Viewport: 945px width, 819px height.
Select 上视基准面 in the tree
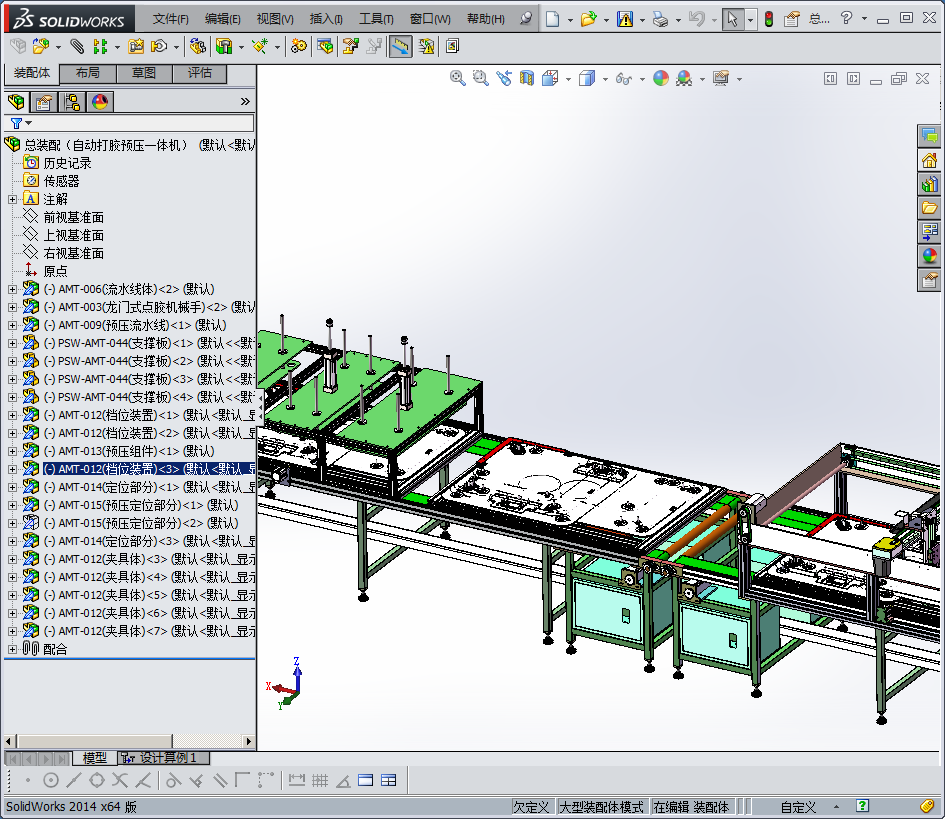coord(74,235)
